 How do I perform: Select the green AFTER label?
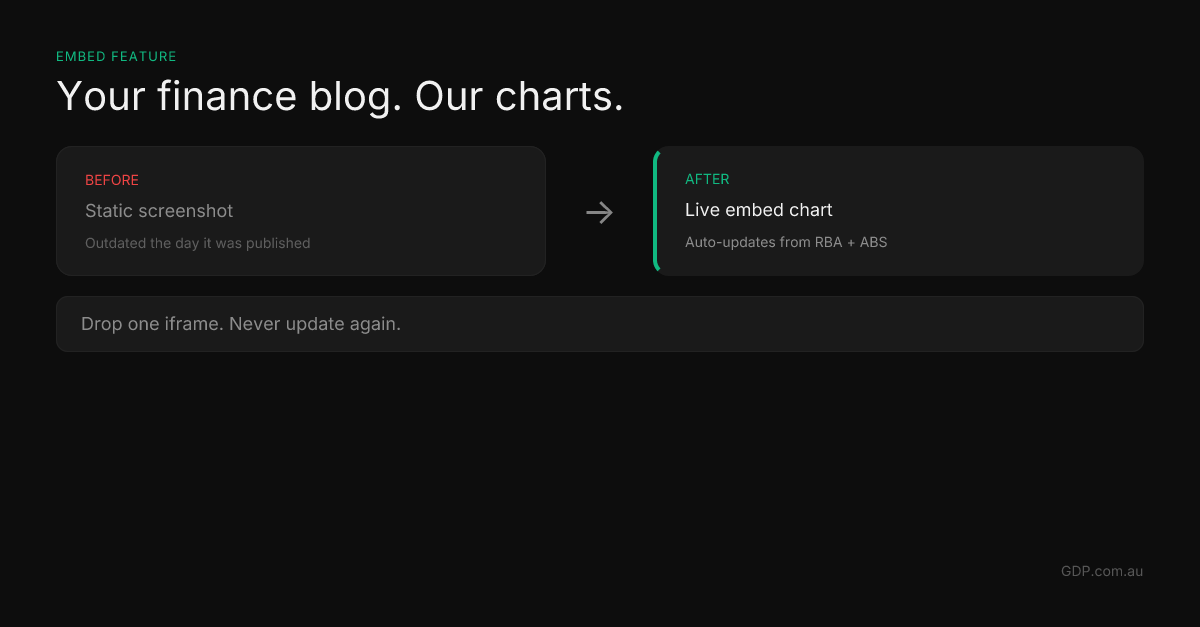tap(707, 180)
